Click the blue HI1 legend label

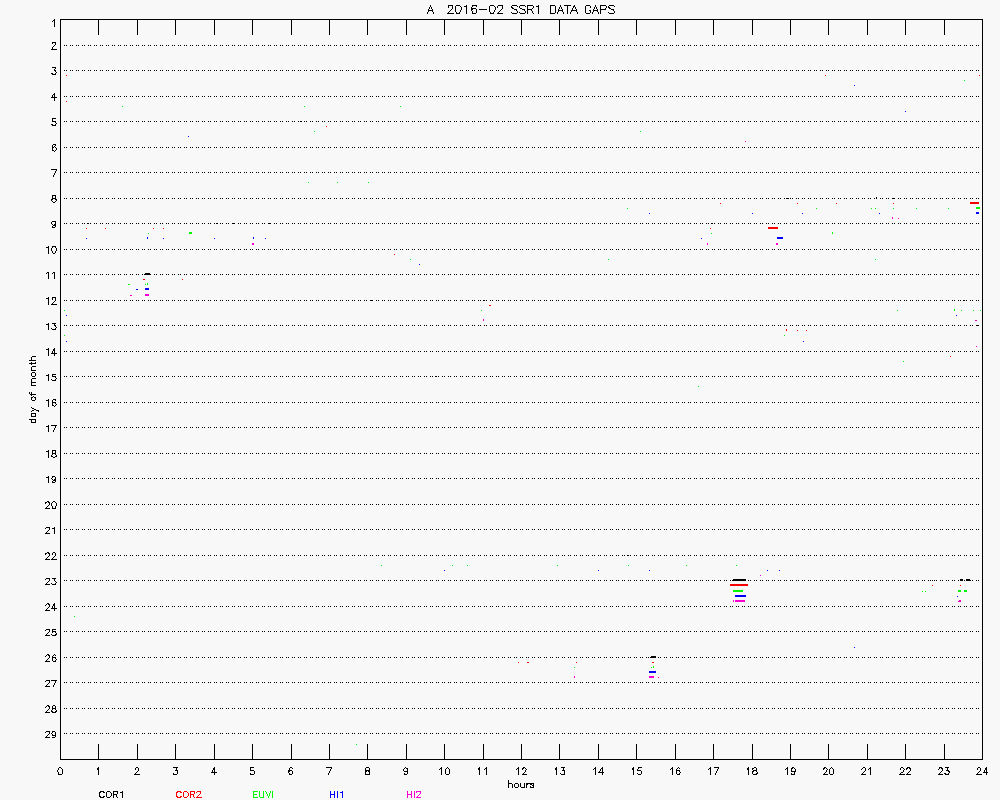point(337,794)
